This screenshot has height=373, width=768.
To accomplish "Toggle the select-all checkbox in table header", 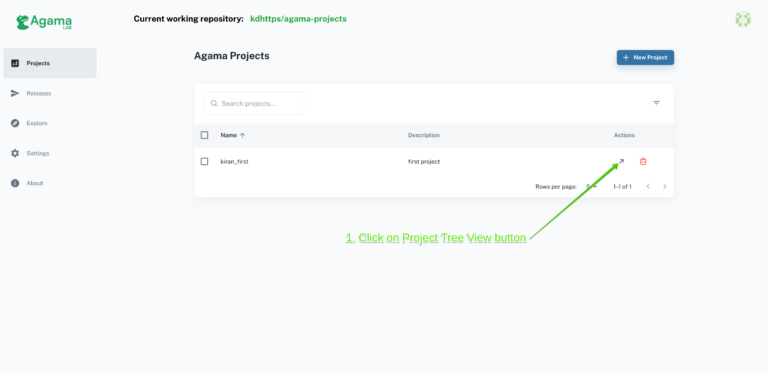I will [x=205, y=135].
